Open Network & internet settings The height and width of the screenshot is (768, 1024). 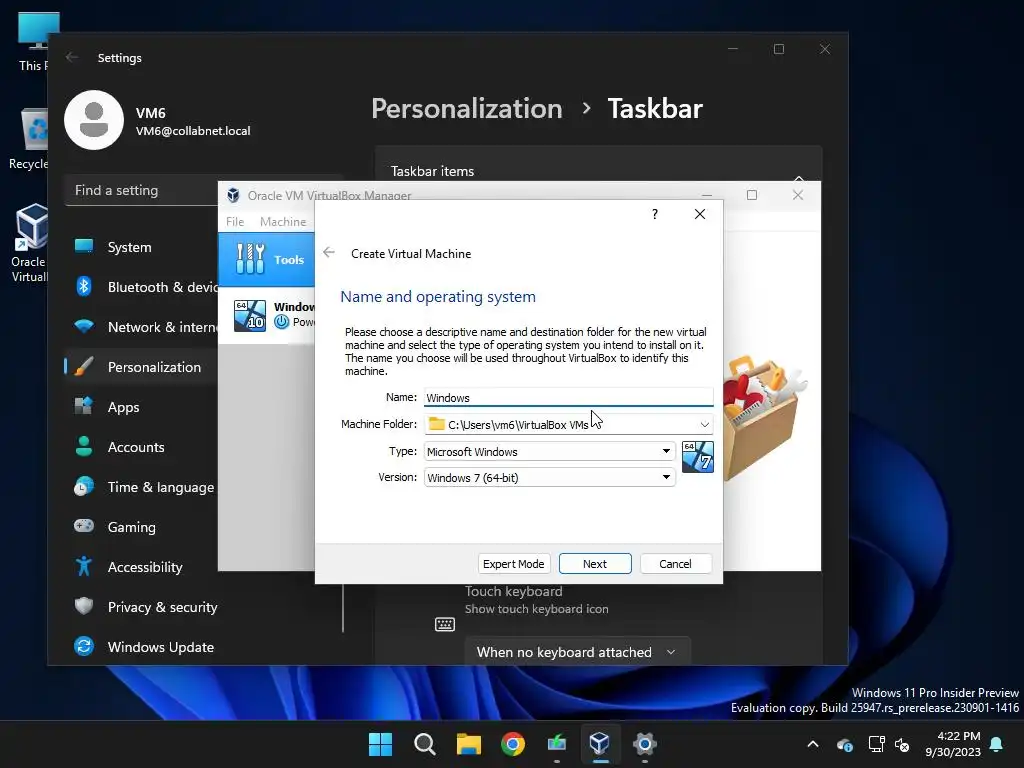tap(142, 327)
